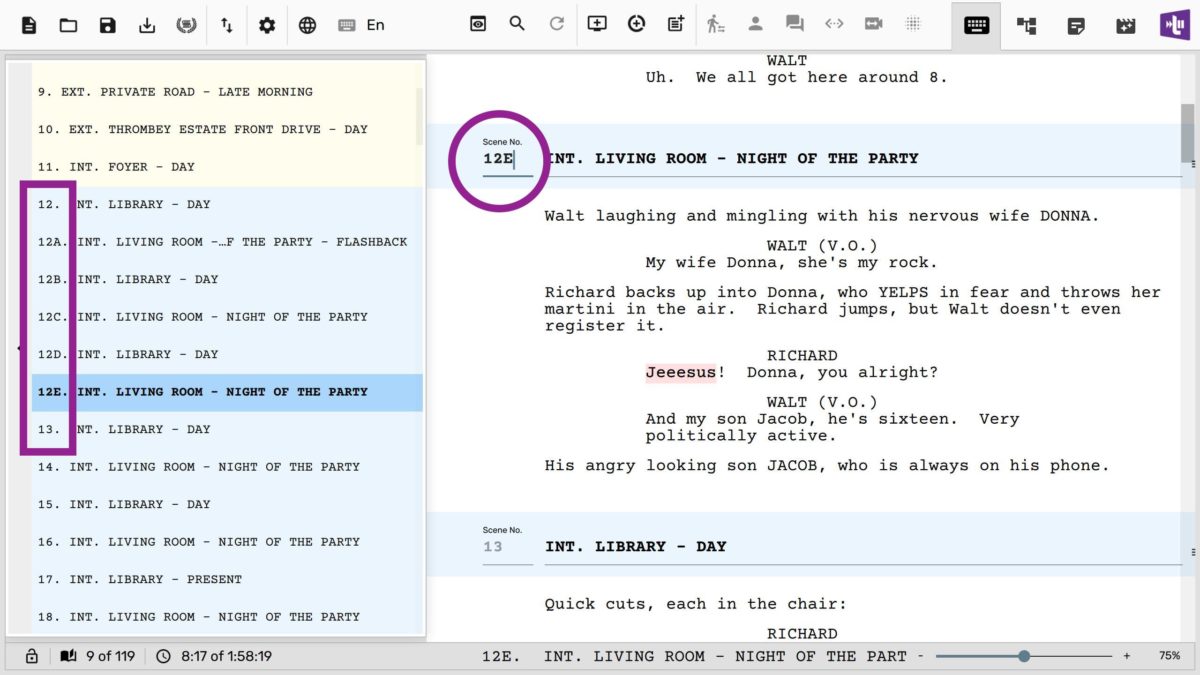The image size is (1200, 675).
Task: Create a new script document
Action: 28,25
